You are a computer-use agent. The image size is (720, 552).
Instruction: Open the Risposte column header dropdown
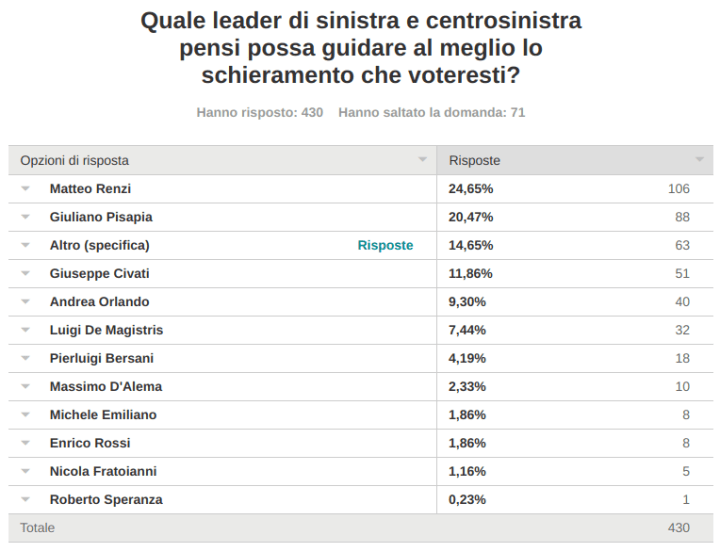coord(699,160)
